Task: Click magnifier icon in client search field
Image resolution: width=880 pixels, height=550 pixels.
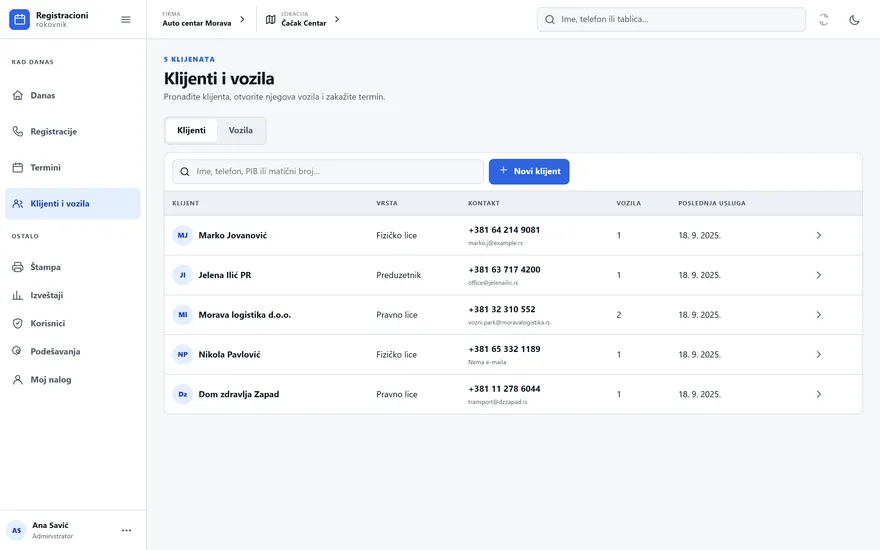Action: pyautogui.click(x=185, y=172)
